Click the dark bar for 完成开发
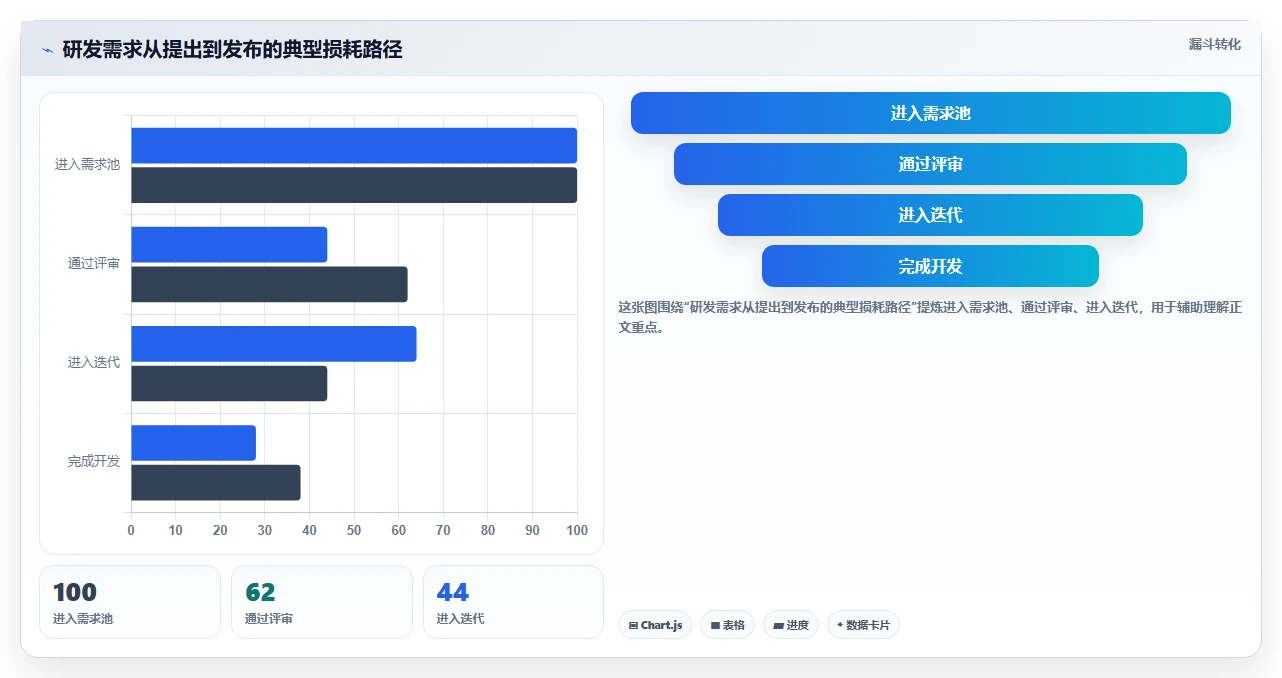The image size is (1282, 678). tap(215, 482)
